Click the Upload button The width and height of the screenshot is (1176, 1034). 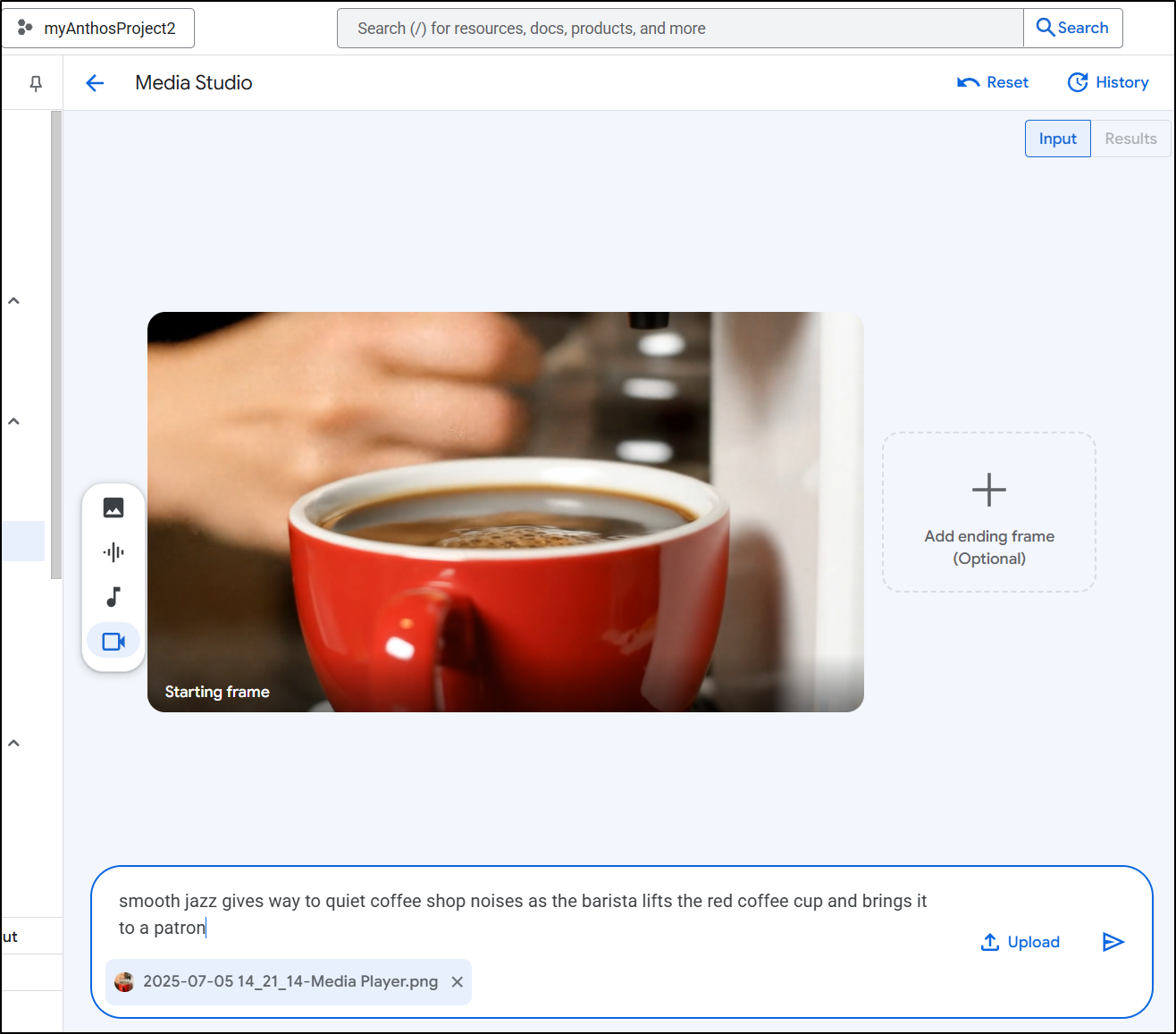click(1021, 942)
